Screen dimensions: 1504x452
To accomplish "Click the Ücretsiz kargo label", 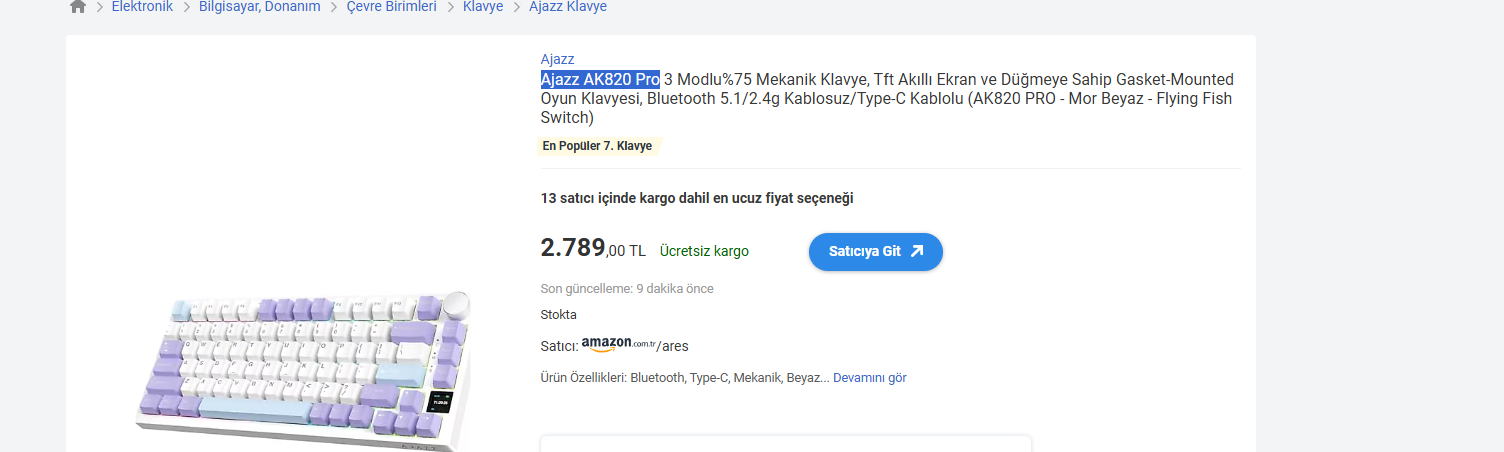I will click(x=704, y=251).
